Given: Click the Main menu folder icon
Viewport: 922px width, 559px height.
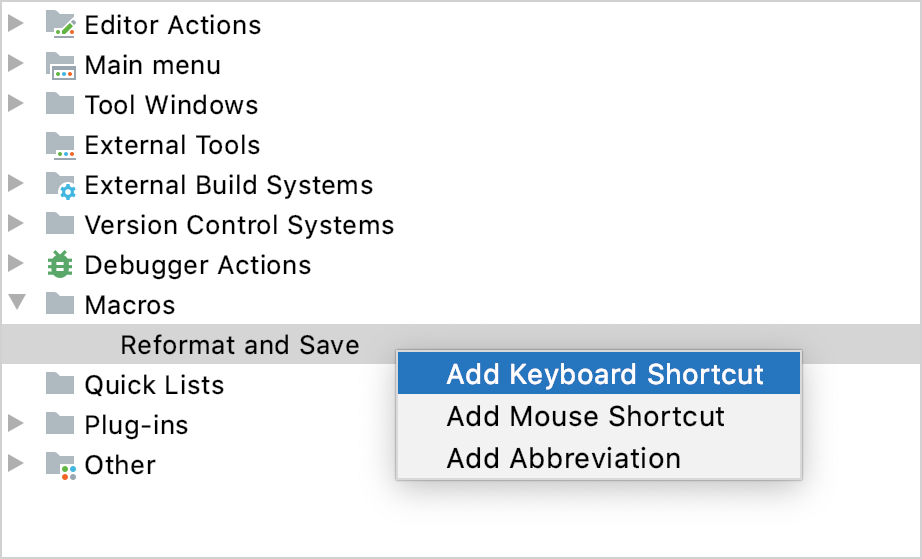Looking at the screenshot, I should point(60,65).
